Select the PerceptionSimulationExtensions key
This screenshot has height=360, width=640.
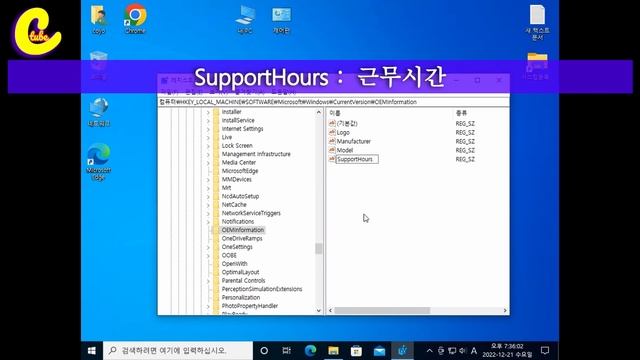(262, 289)
